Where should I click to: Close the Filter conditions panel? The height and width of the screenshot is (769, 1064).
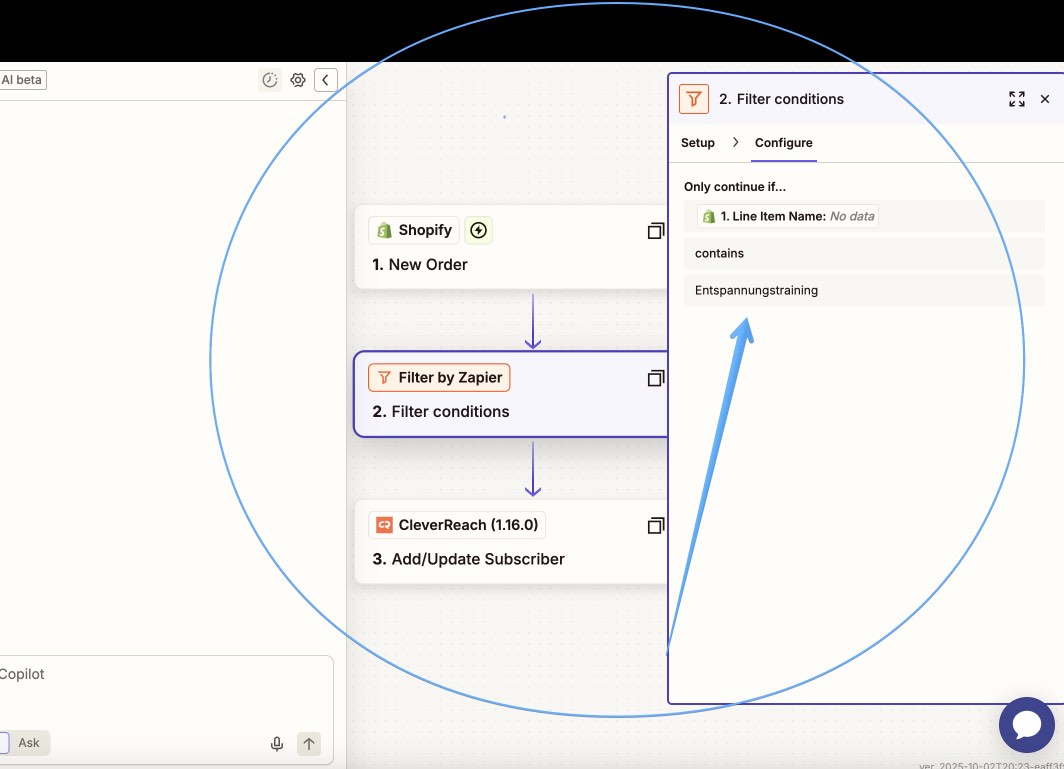click(x=1045, y=99)
